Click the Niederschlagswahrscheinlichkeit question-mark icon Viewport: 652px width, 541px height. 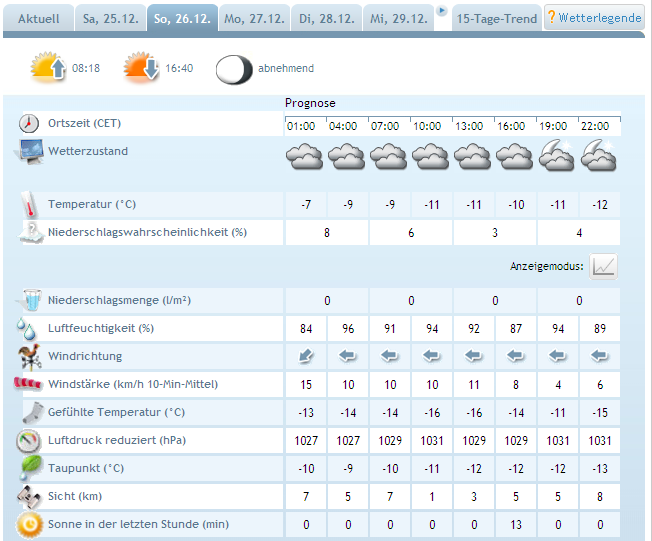click(31, 232)
